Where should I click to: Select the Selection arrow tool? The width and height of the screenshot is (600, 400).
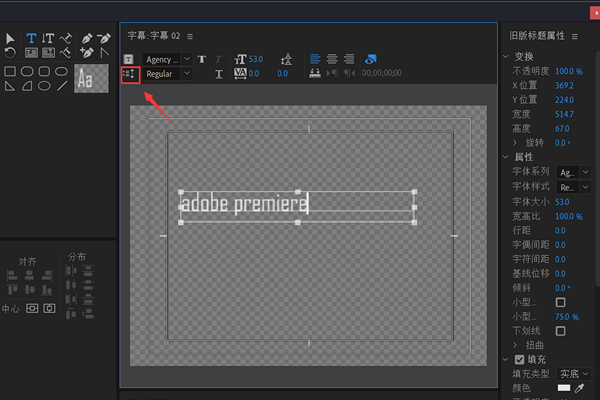click(10, 38)
